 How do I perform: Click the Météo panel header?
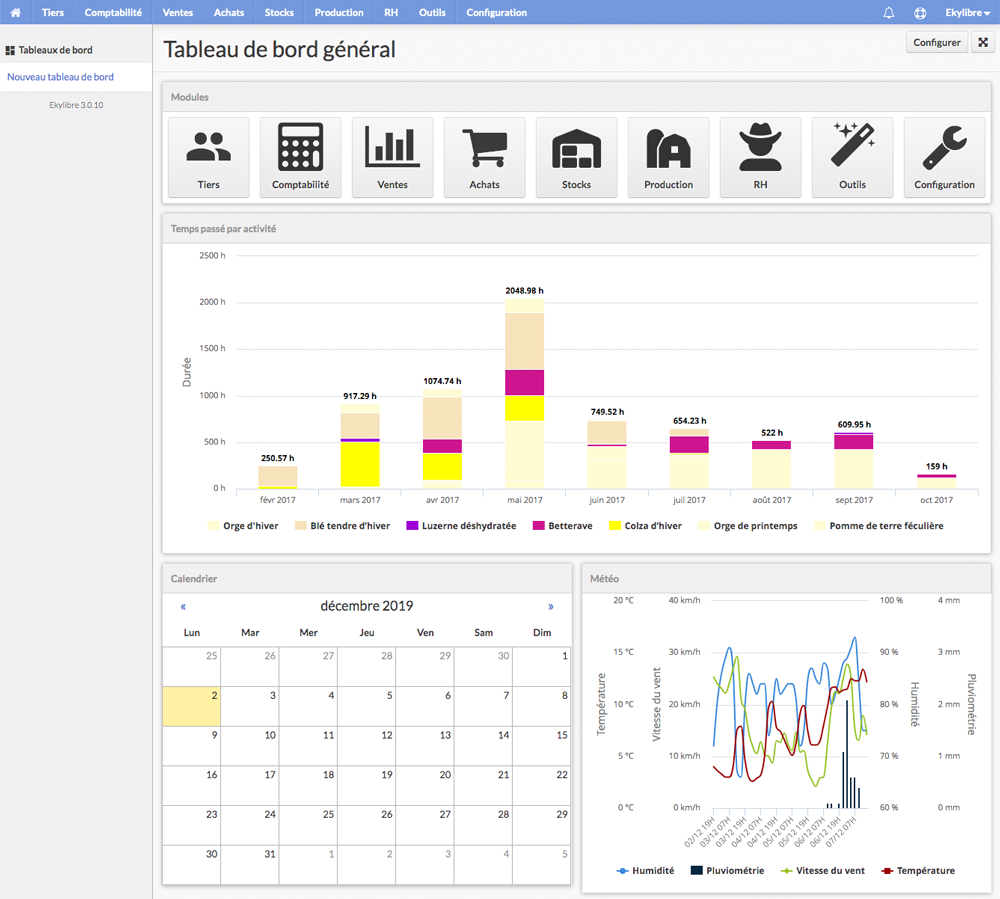click(x=604, y=579)
